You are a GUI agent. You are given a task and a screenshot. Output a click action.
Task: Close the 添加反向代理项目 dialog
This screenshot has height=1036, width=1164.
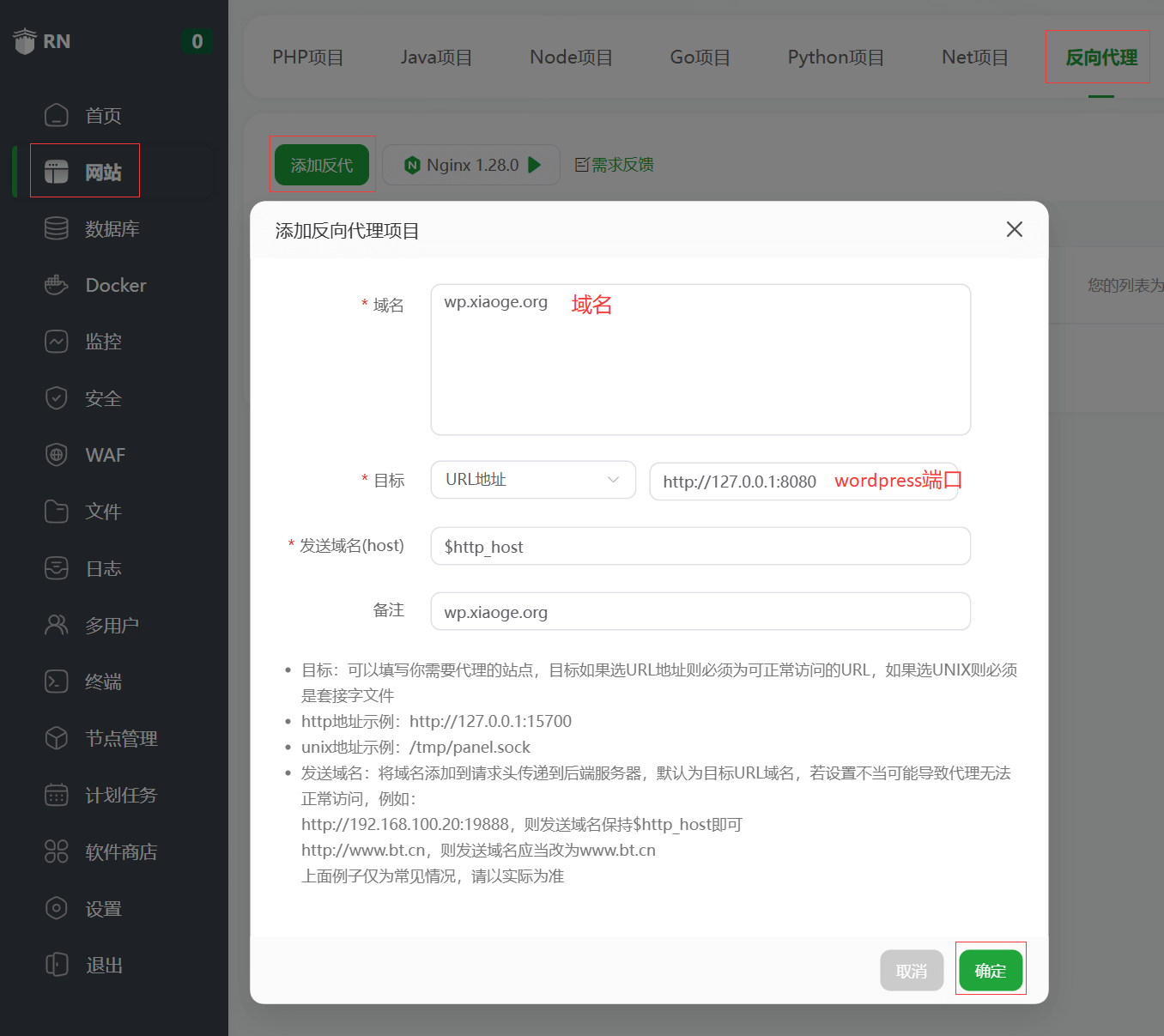(x=1014, y=229)
